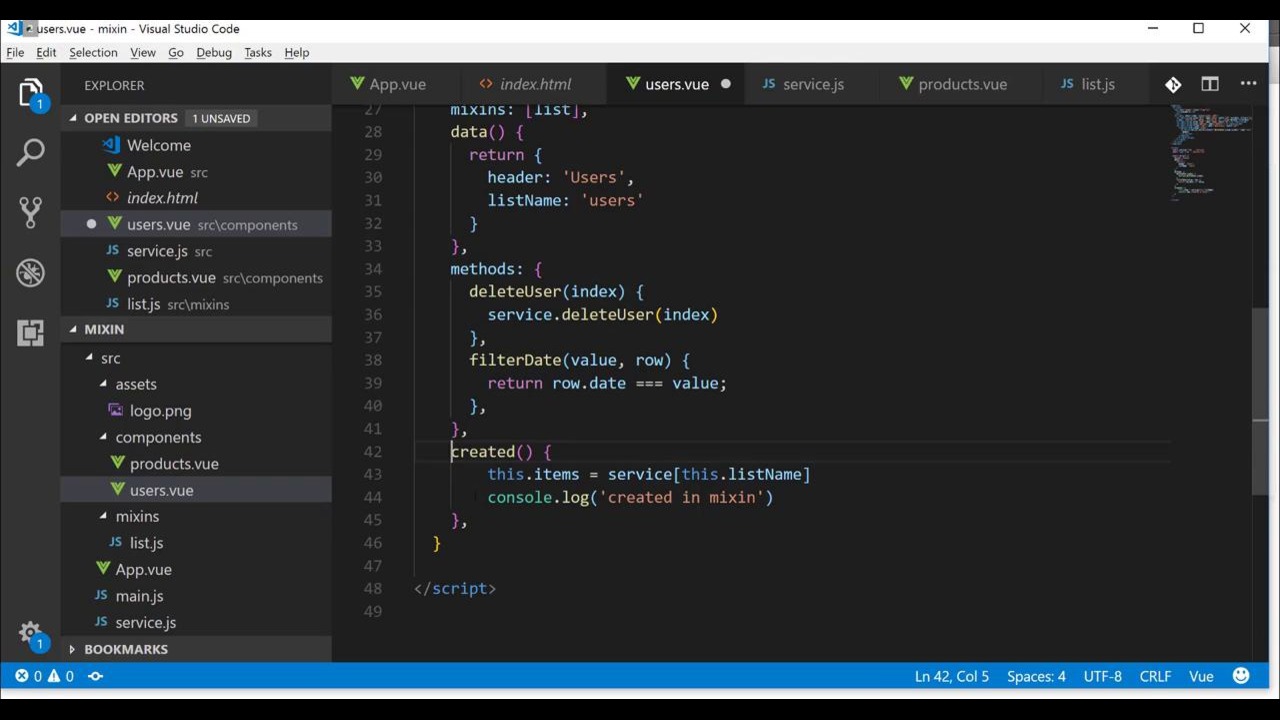Image resolution: width=1280 pixels, height=720 pixels.
Task: Open the Explorer view in activity bar
Action: pos(30,94)
